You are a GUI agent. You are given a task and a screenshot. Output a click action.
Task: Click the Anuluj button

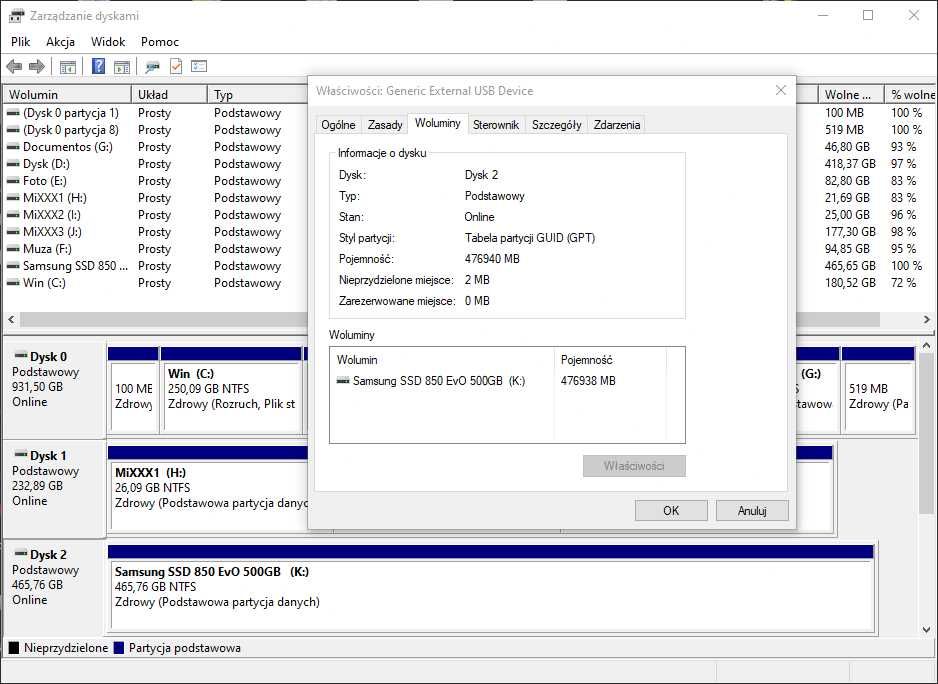tap(752, 510)
